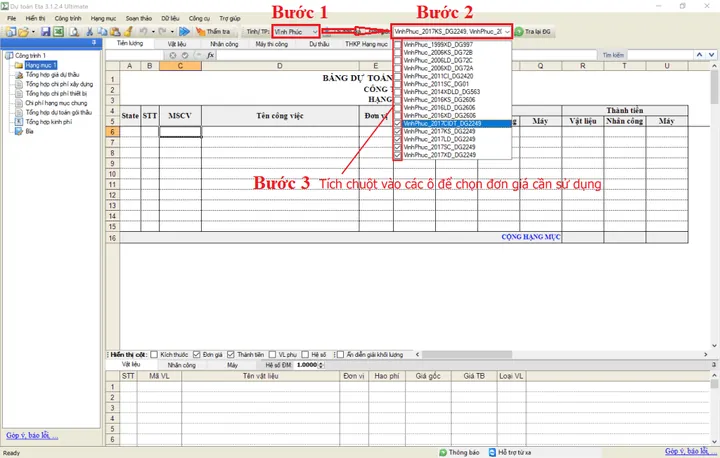This screenshot has height=458, width=720.
Task: Click the Hệ số ĐM spinner arrows
Action: click(x=321, y=365)
